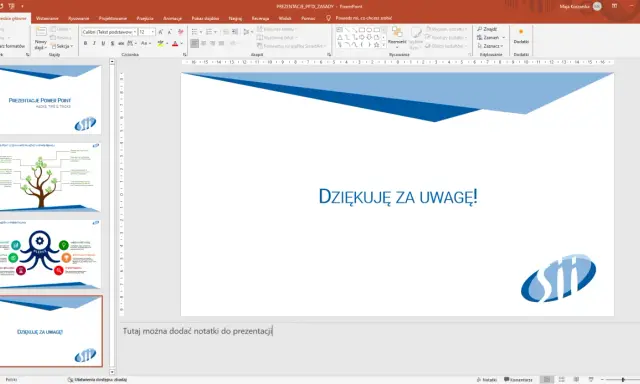640x384 pixels.
Task: Select the rectangle shape in the gallery
Action: [x=362, y=30]
